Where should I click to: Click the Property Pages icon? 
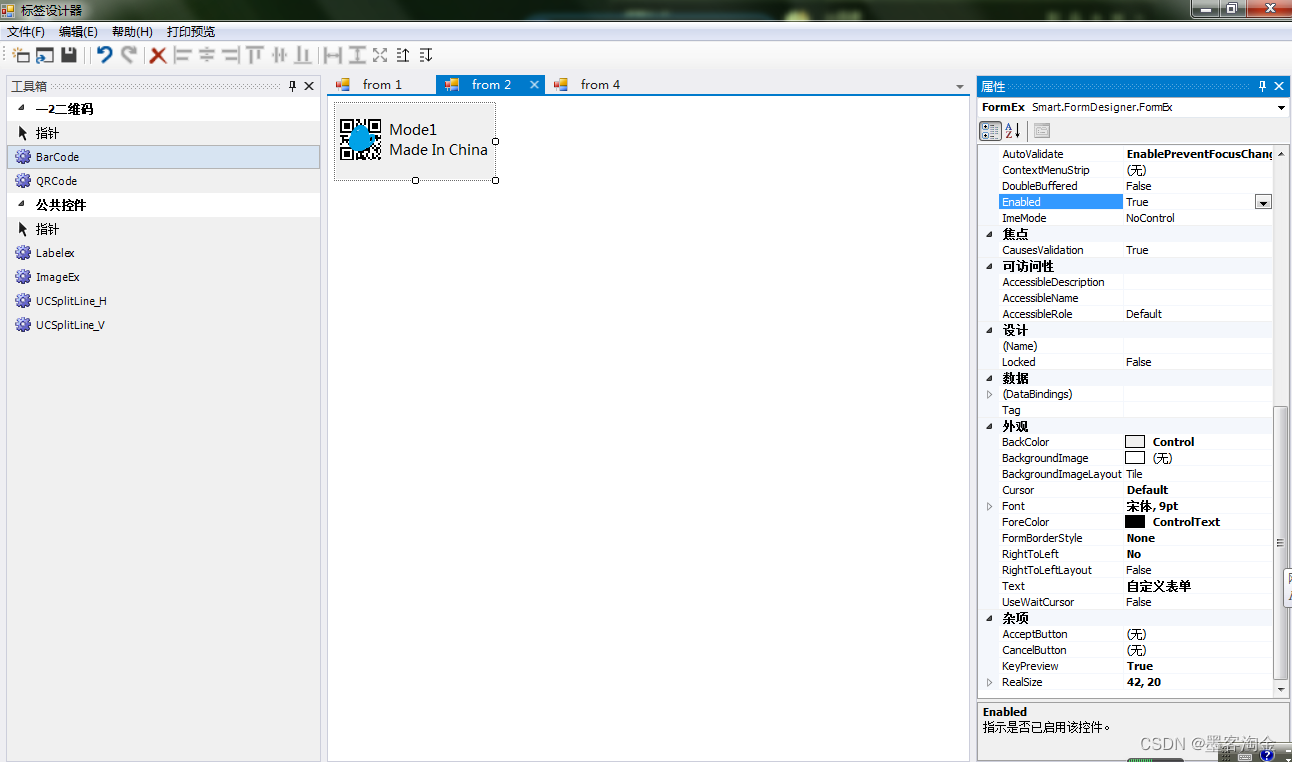pyautogui.click(x=1042, y=131)
